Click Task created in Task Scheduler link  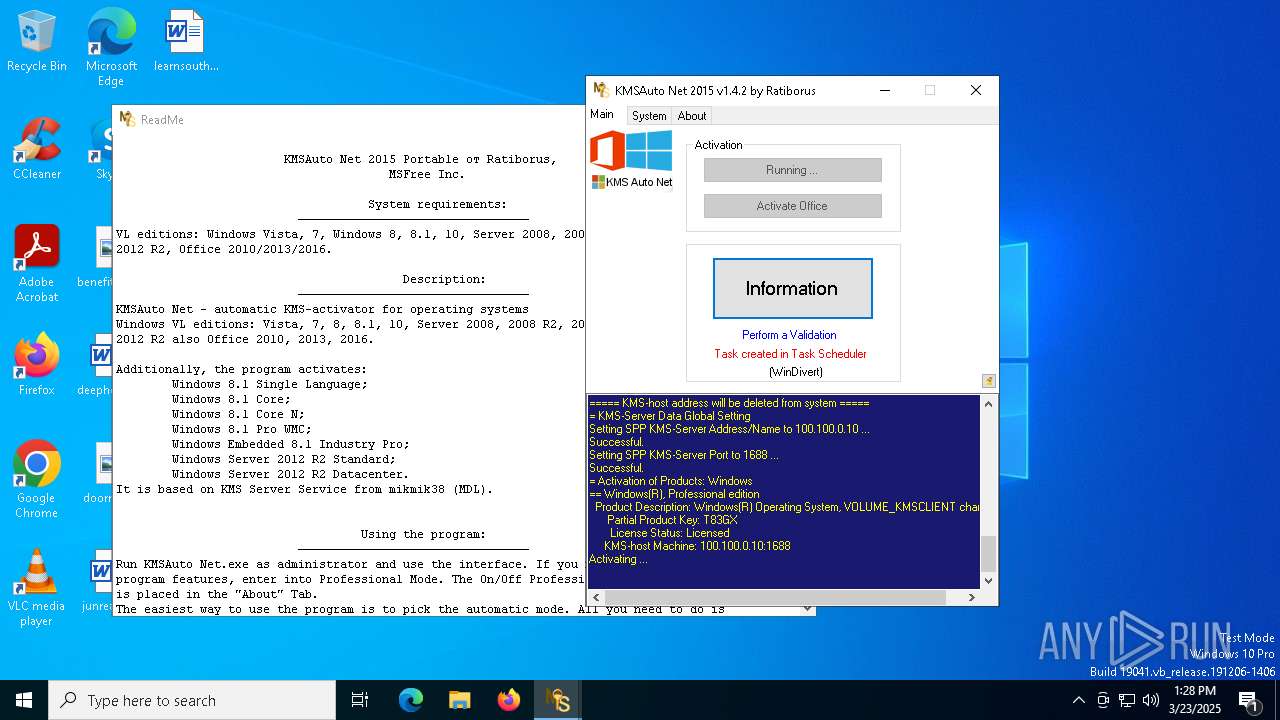tap(790, 354)
